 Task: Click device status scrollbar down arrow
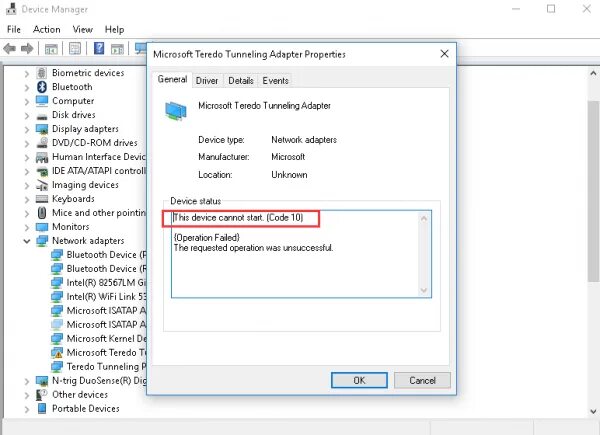pyautogui.click(x=424, y=290)
